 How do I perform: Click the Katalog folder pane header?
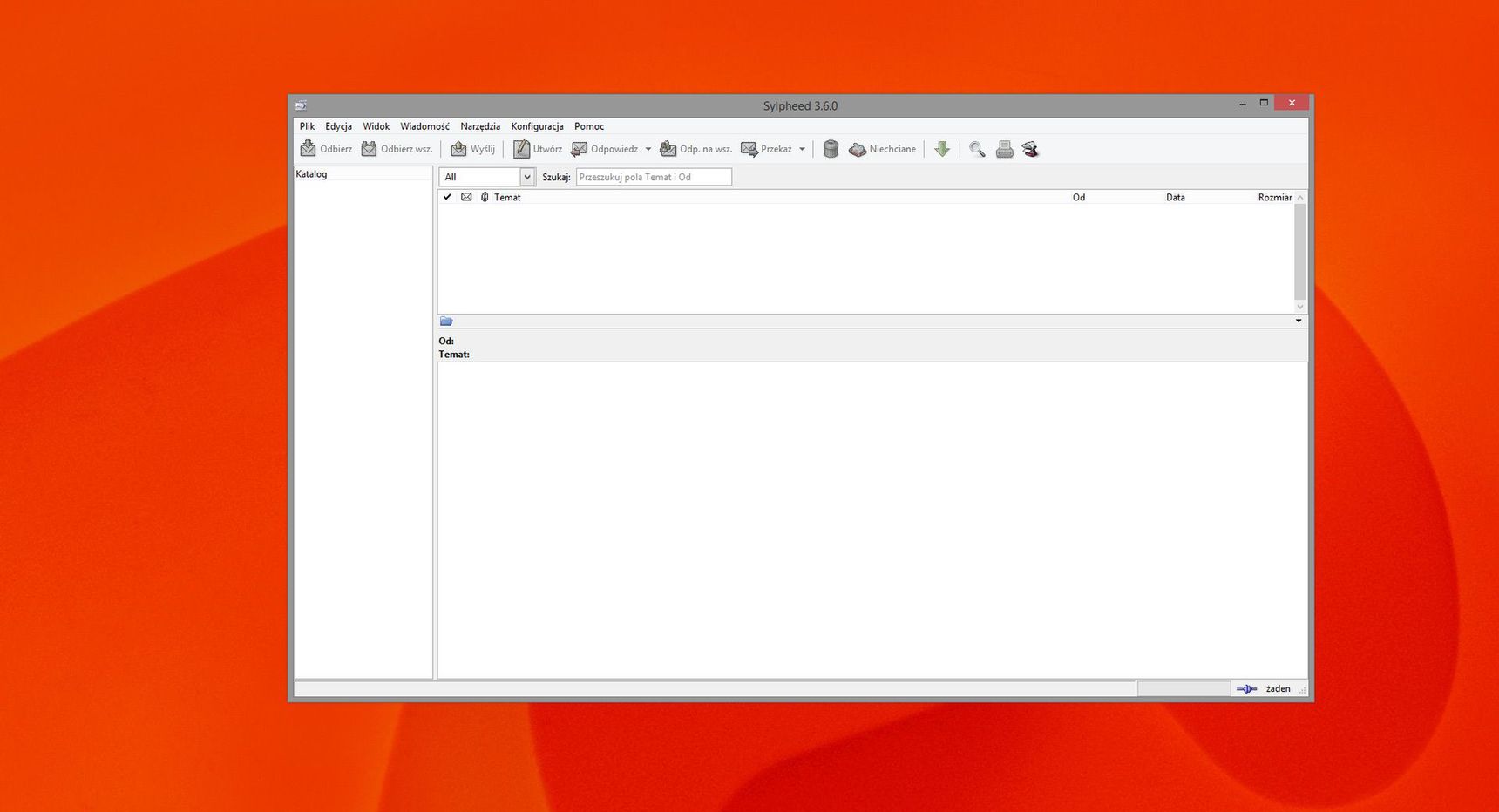[x=363, y=174]
